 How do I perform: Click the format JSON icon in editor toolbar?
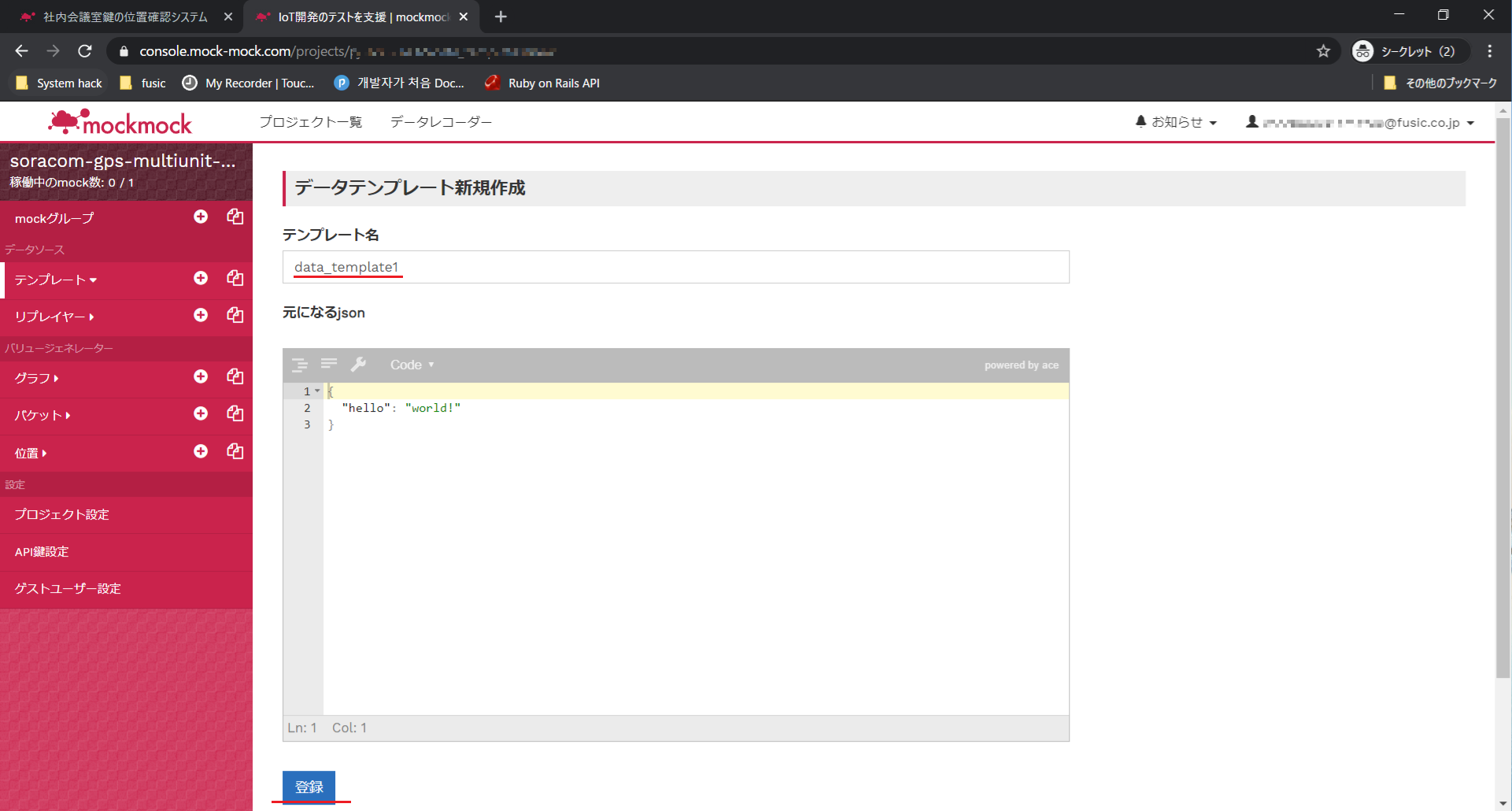click(300, 365)
